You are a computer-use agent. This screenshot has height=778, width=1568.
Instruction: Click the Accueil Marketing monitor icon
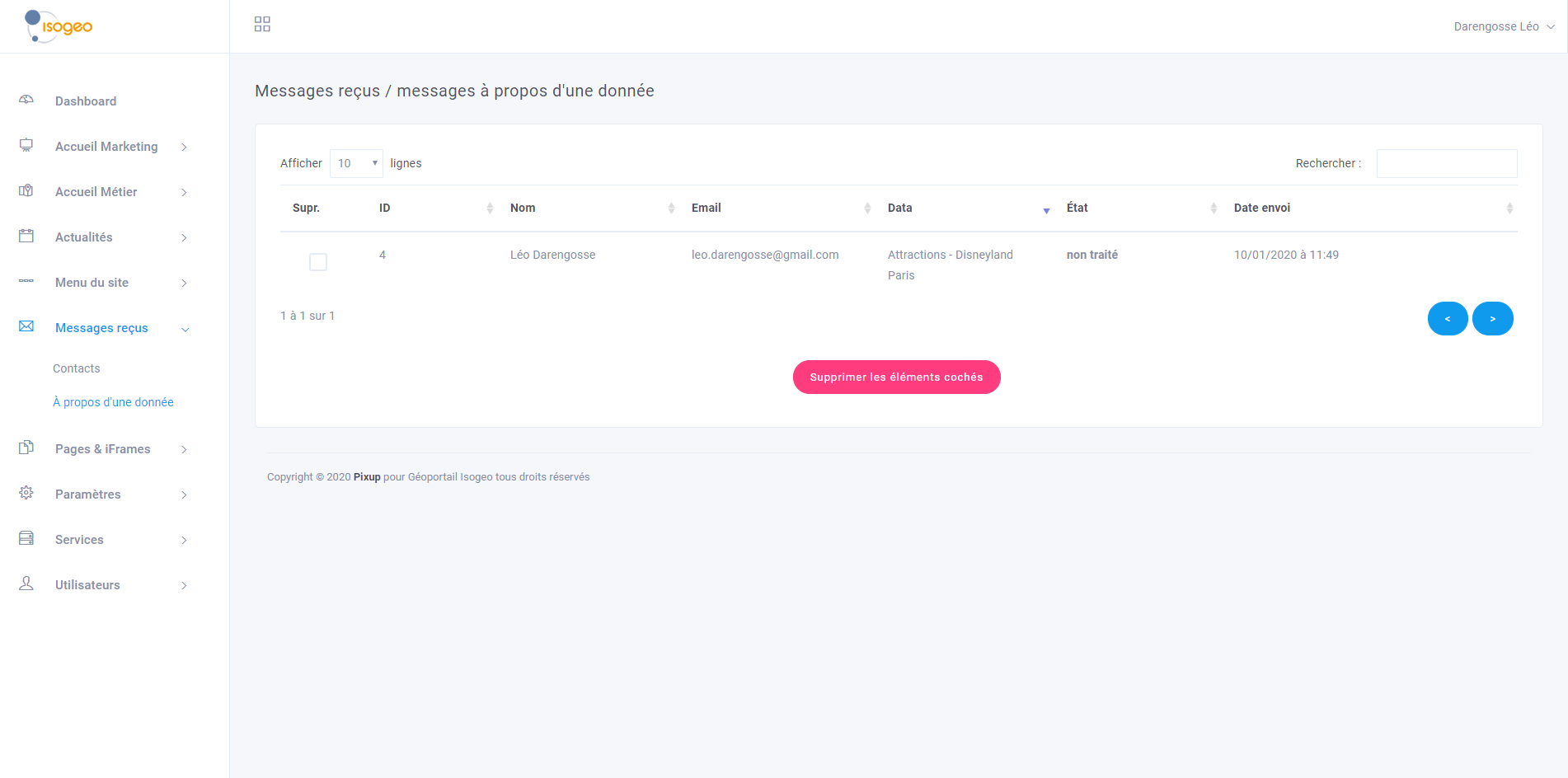26,145
